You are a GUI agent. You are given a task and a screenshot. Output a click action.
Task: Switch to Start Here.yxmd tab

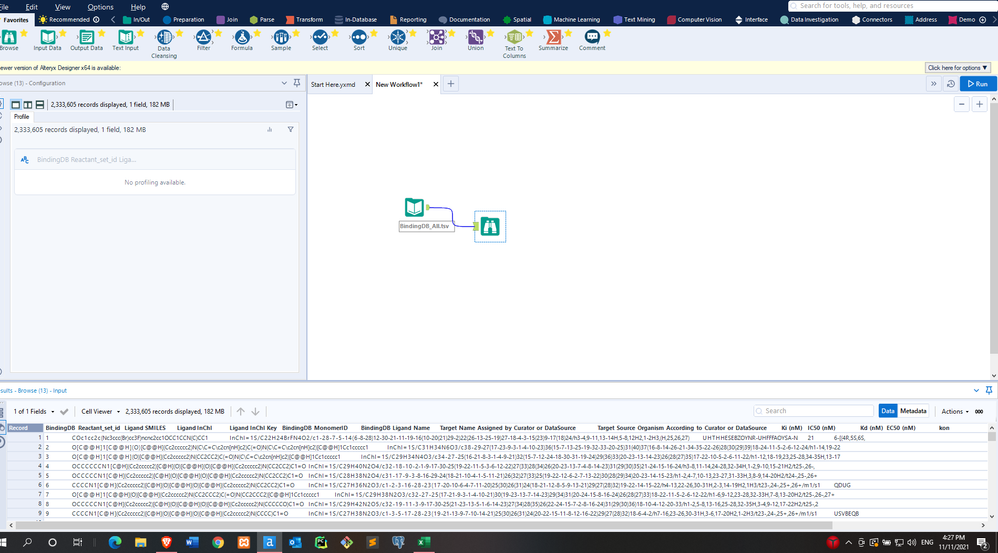[333, 84]
